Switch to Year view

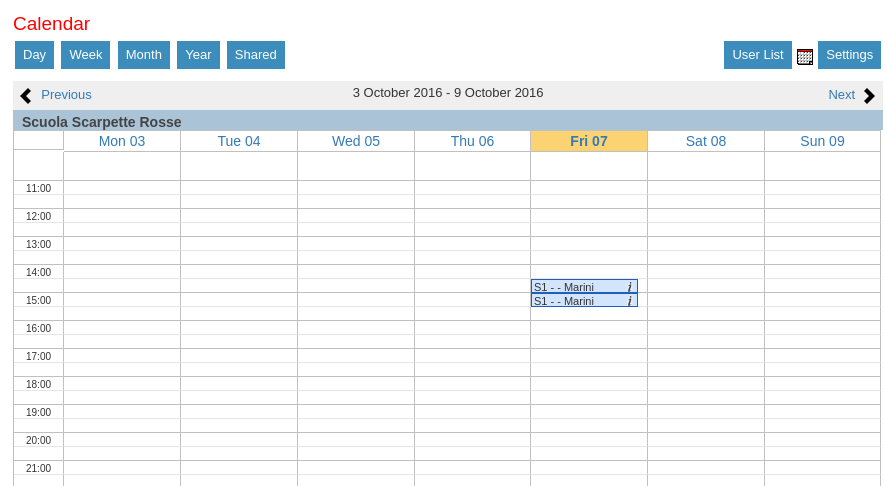click(x=198, y=55)
